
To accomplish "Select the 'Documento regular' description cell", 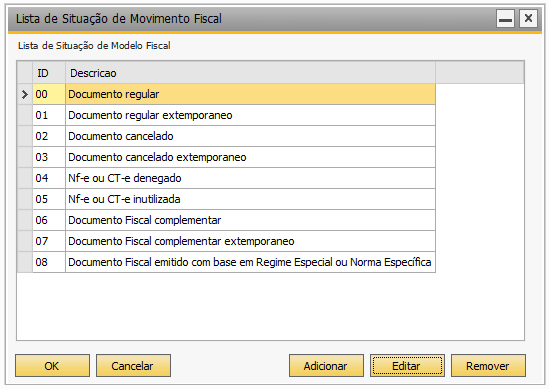I will click(250, 94).
